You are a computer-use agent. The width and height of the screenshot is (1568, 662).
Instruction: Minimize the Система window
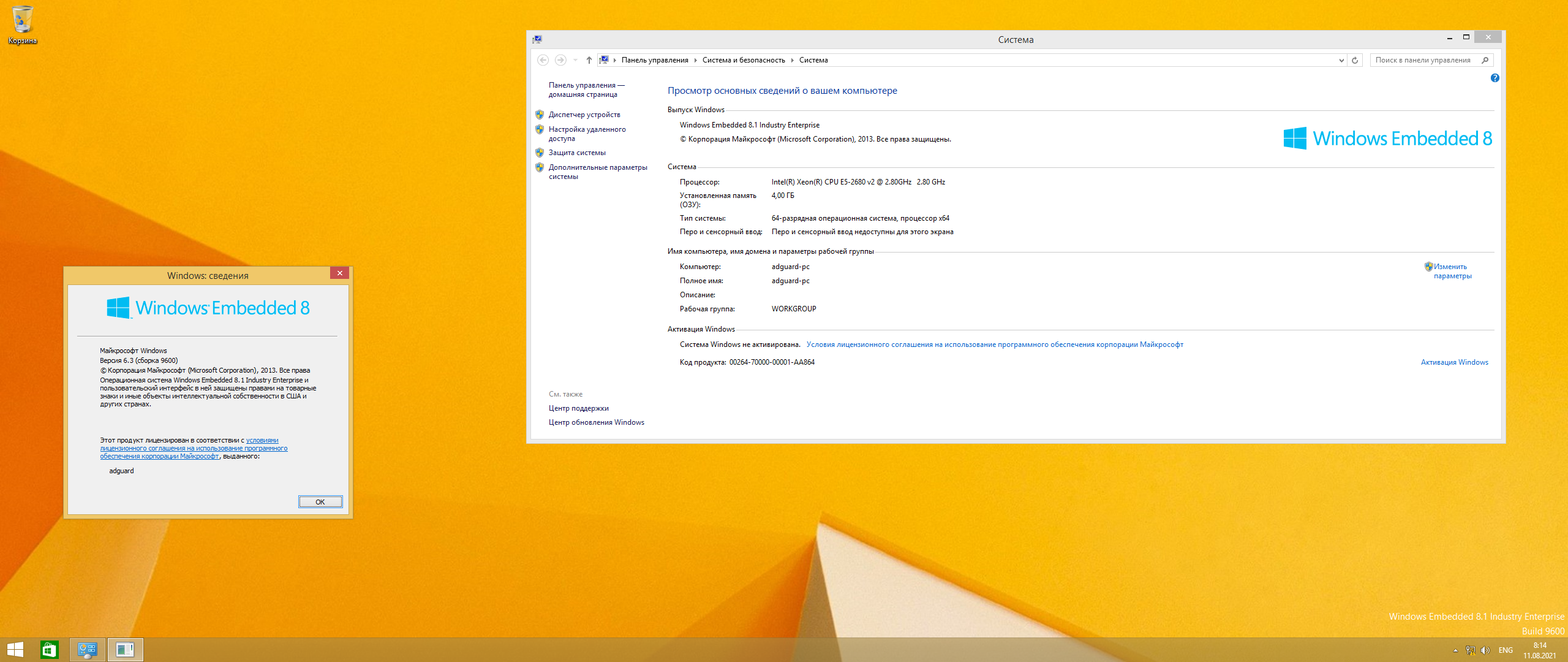pos(1449,38)
